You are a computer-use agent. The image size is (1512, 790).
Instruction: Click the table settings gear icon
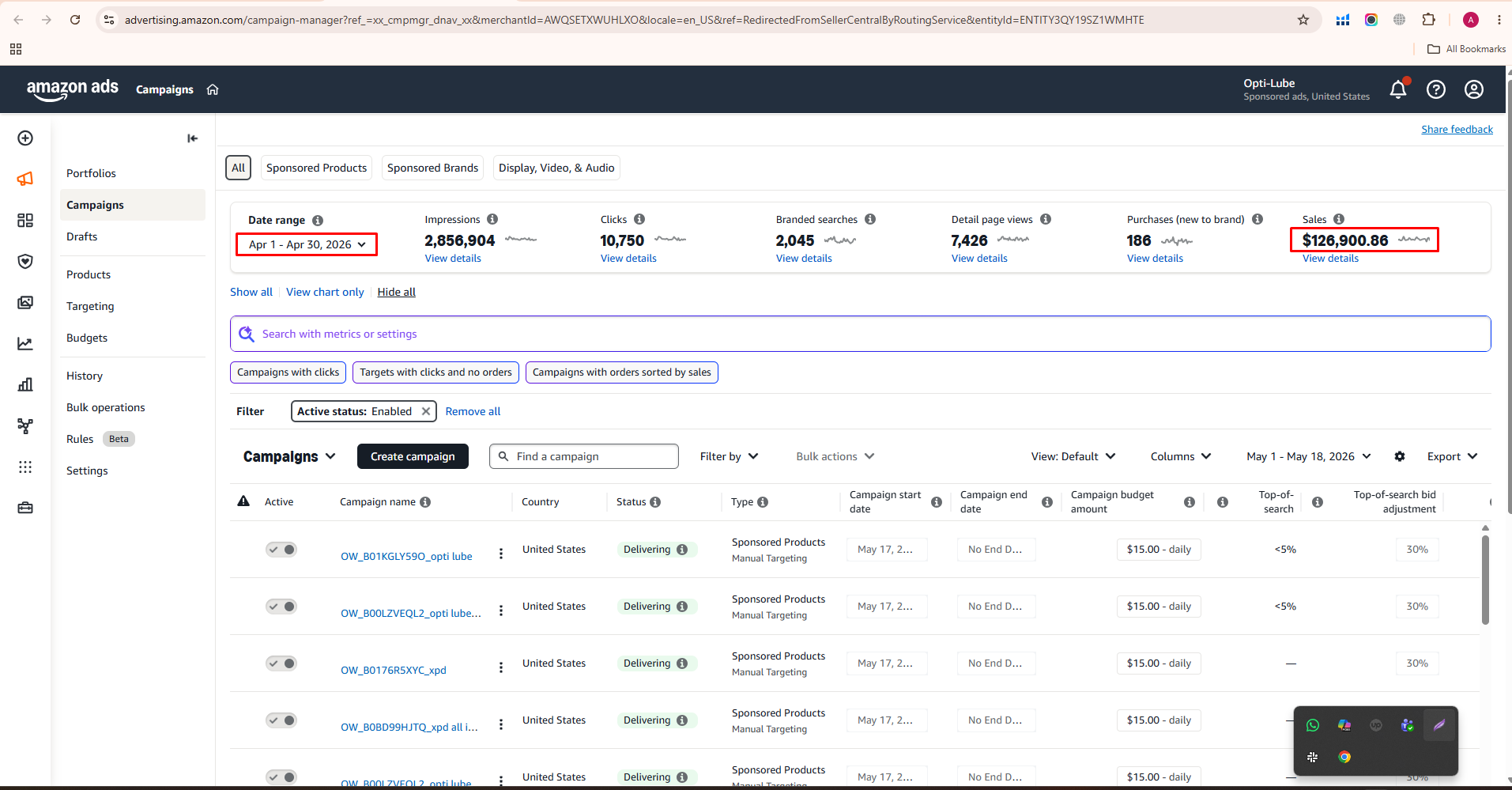(x=1400, y=456)
